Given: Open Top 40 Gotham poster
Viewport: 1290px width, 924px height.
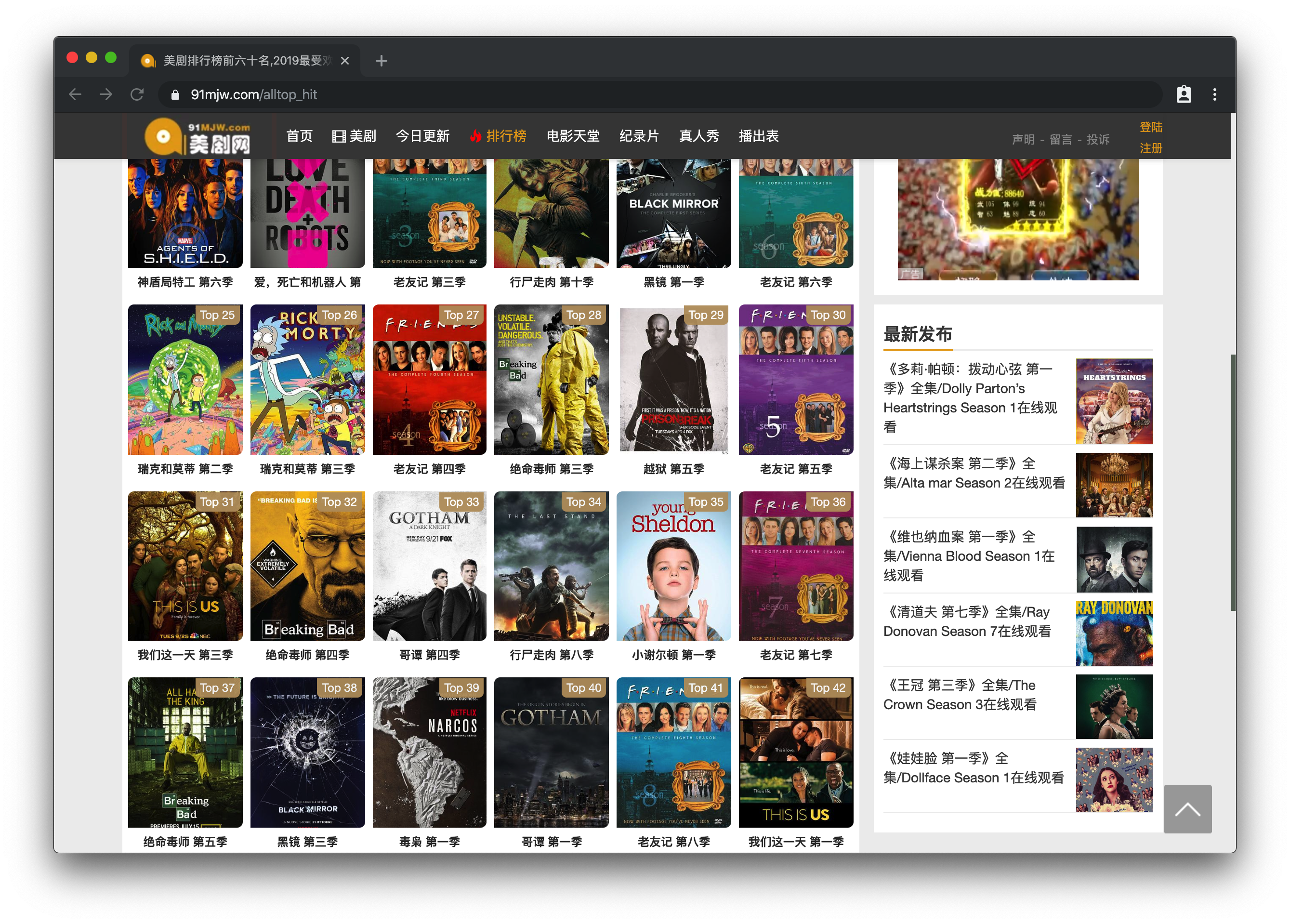Looking at the screenshot, I should 551,752.
